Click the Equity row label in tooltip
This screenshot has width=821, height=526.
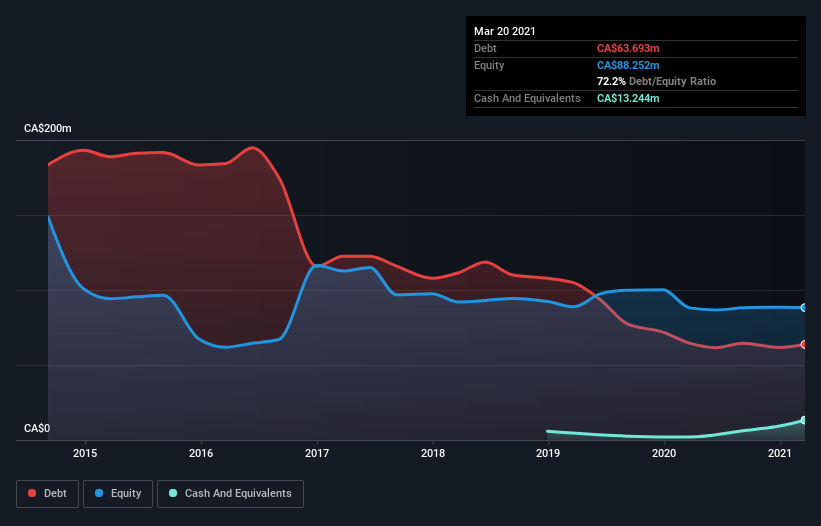tap(489, 65)
